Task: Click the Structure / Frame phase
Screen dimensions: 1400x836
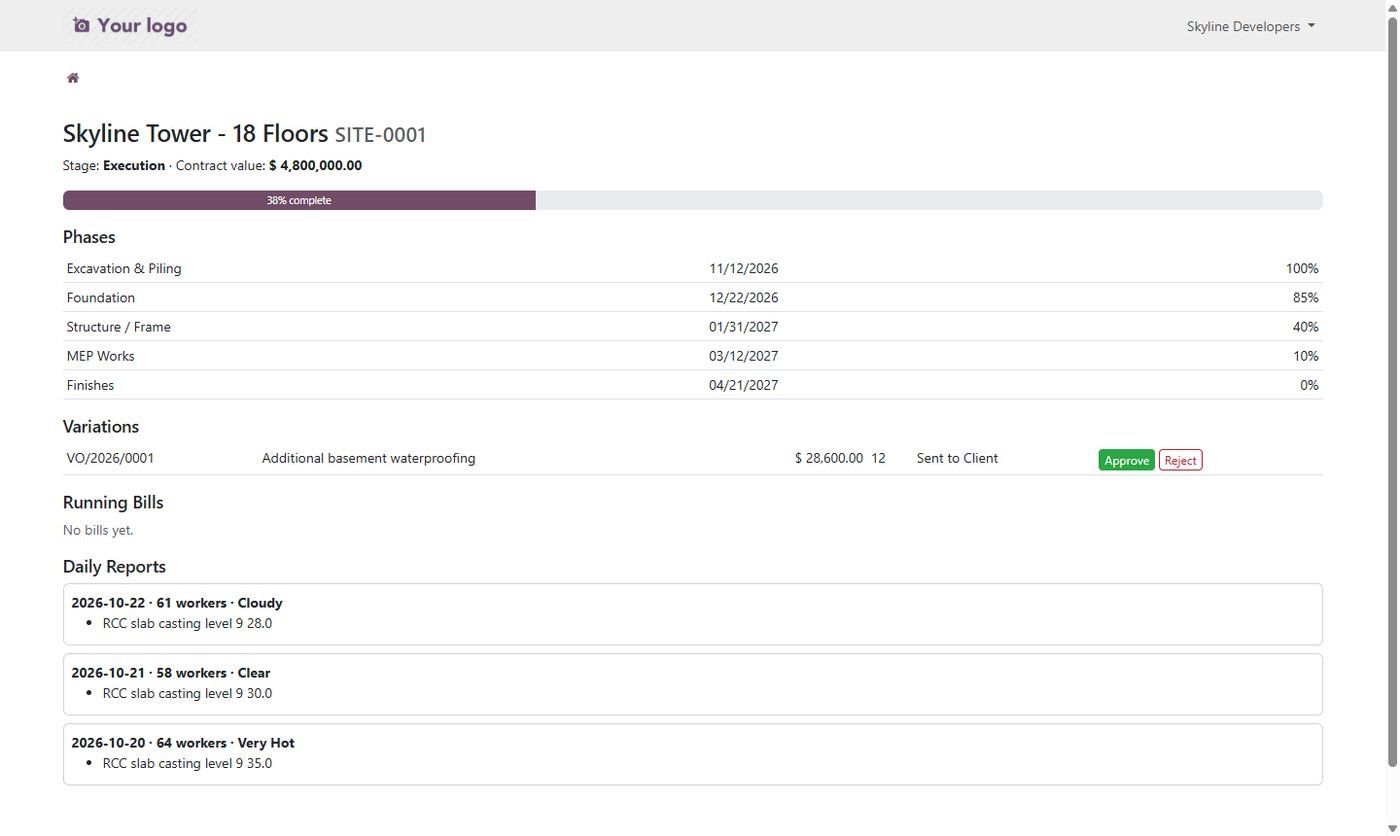Action: coord(119,327)
